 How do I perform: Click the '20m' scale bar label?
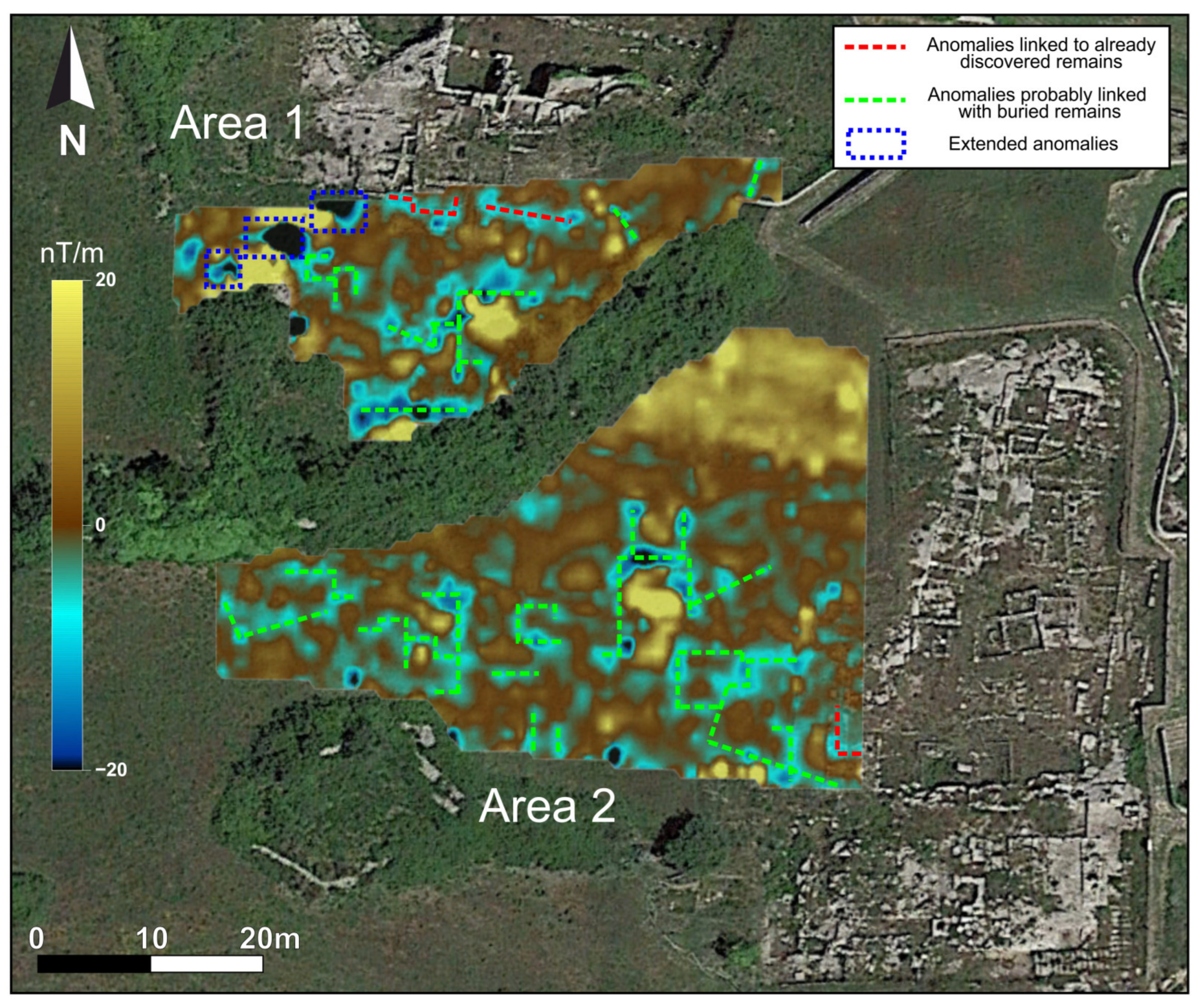(x=269, y=939)
